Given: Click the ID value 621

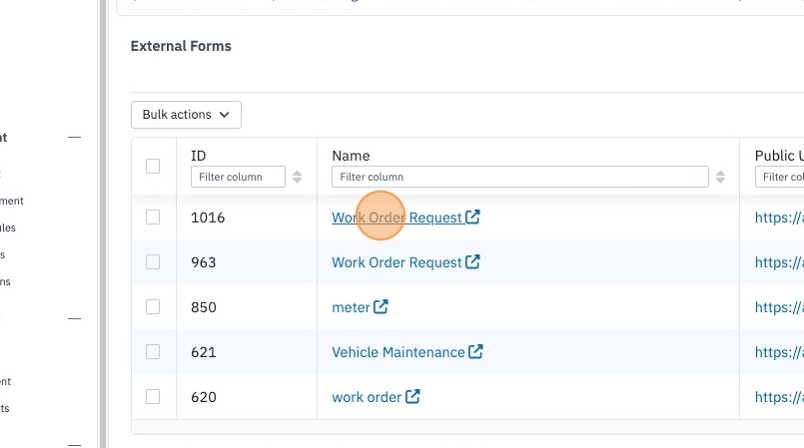Looking at the screenshot, I should click(x=204, y=352).
